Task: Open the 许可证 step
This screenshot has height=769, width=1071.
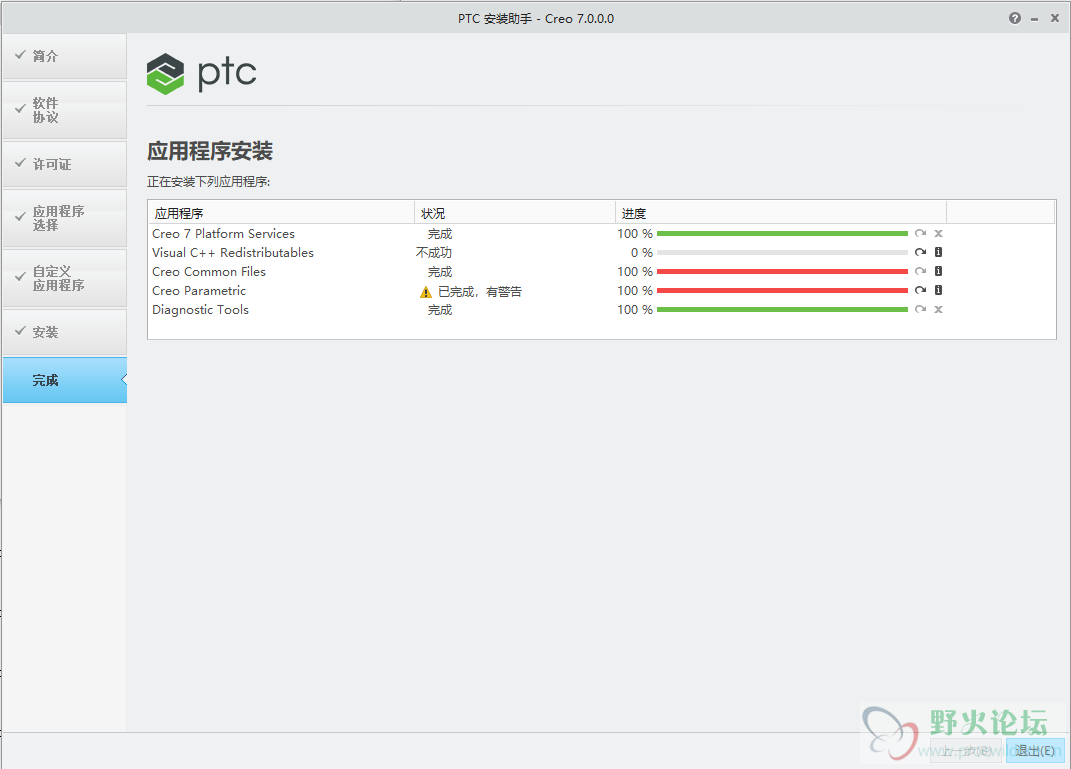Action: click(x=64, y=164)
